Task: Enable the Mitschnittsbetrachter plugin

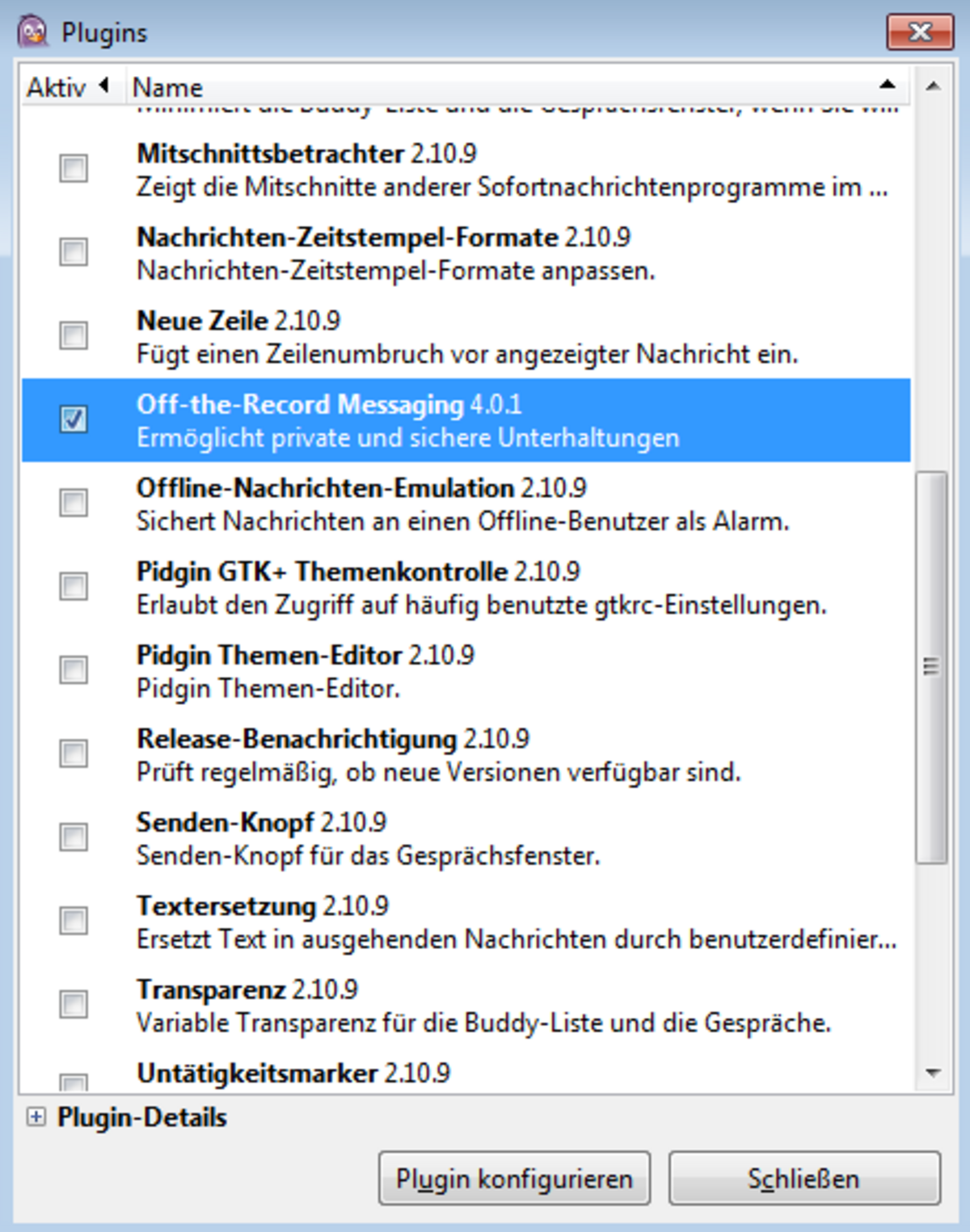Action: click(x=74, y=169)
